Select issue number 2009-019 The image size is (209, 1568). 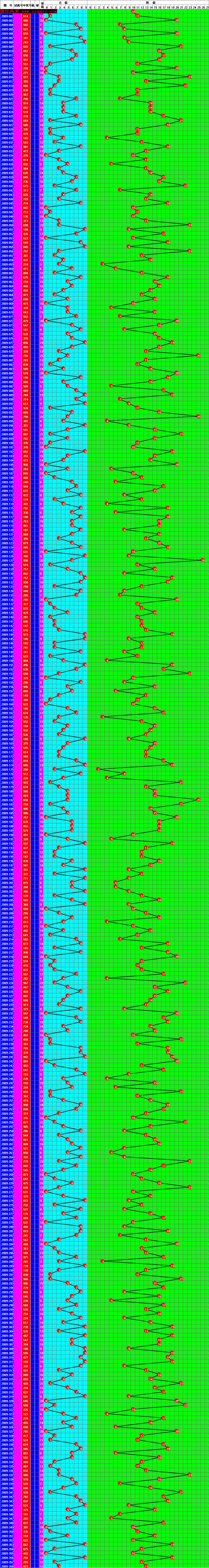coord(7,90)
